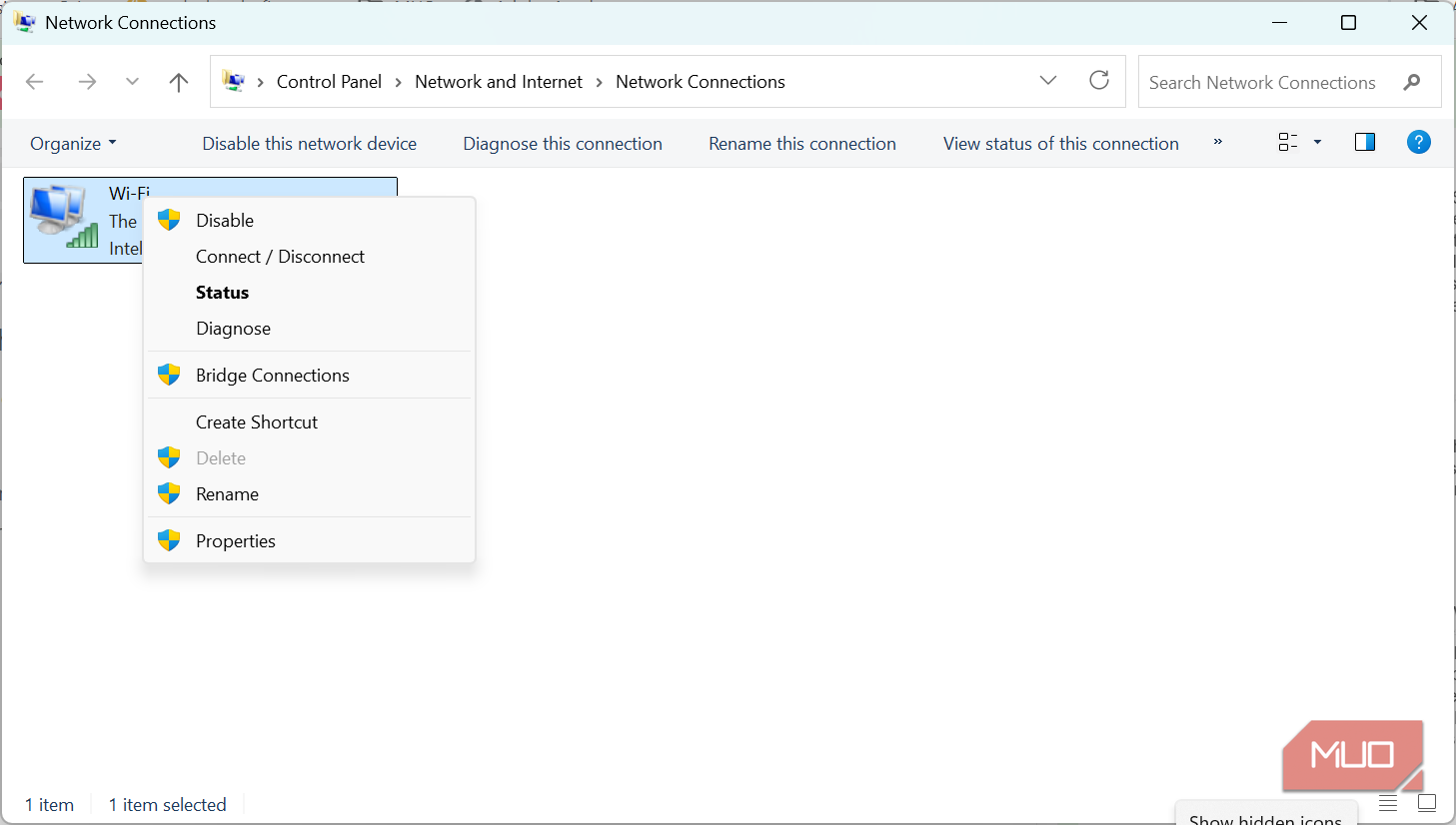
Task: Select Diagnose in the context menu
Action: (x=310, y=328)
